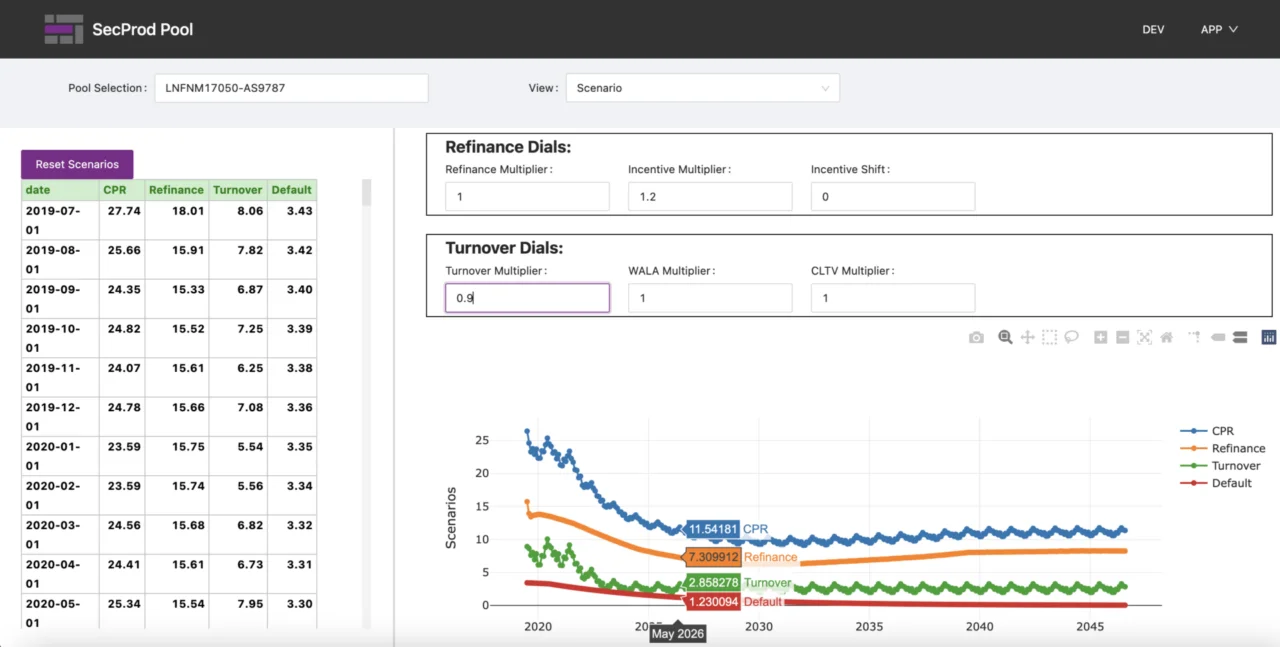Click the Zoom In plus icon
Viewport: 1280px width, 647px height.
(x=1100, y=338)
